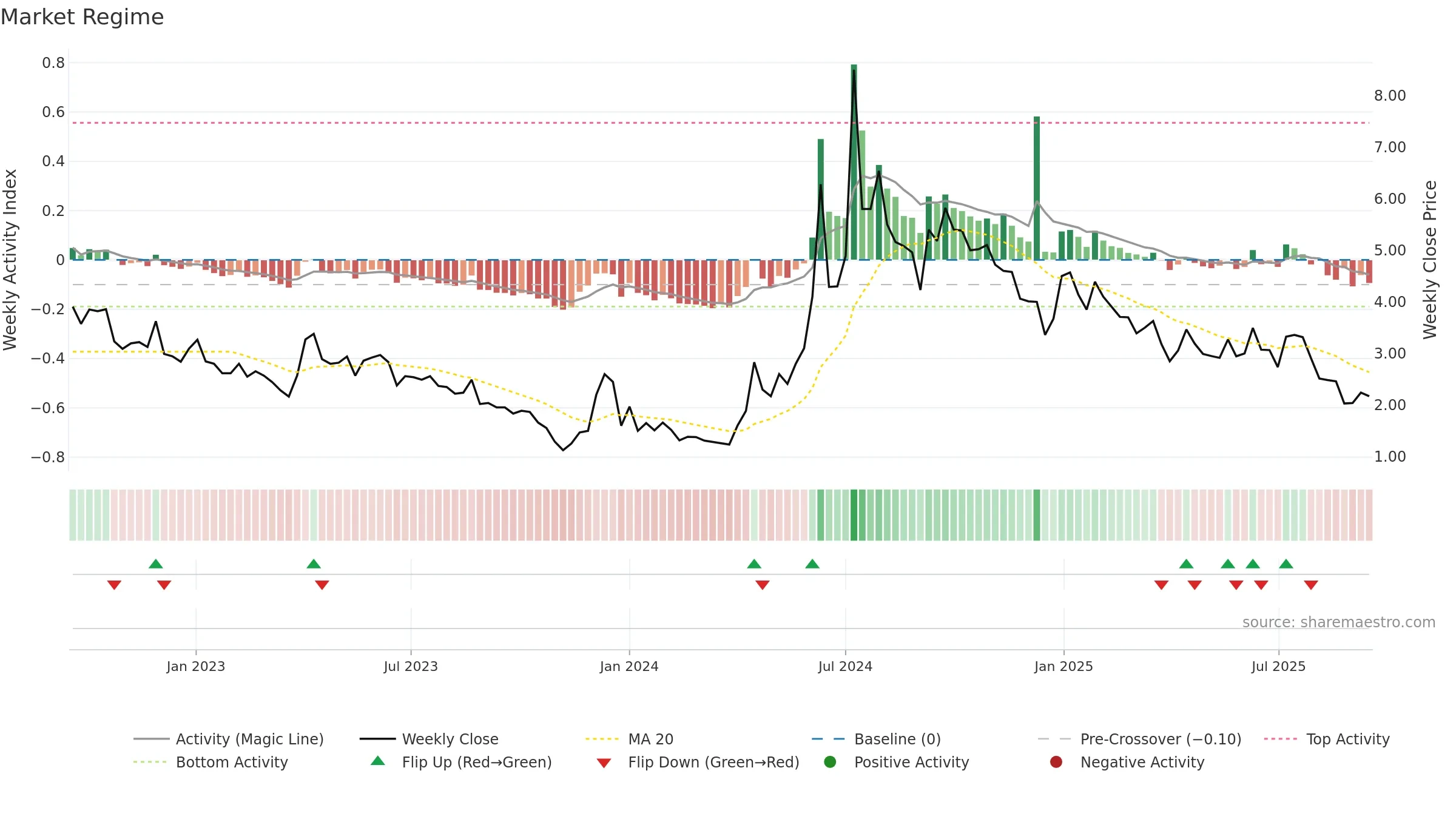Click the last green flip-up triangle at Jul 2025
This screenshot has height=819, width=1456.
click(x=1286, y=564)
